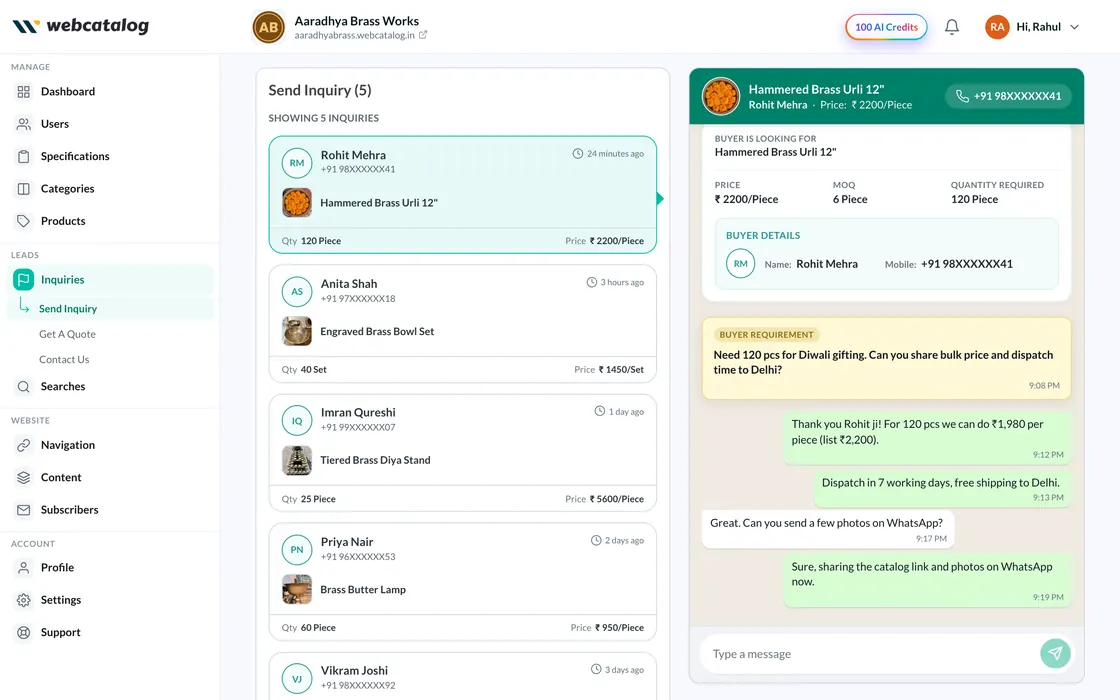Open notifications bell
The image size is (1120, 700).
tap(951, 27)
